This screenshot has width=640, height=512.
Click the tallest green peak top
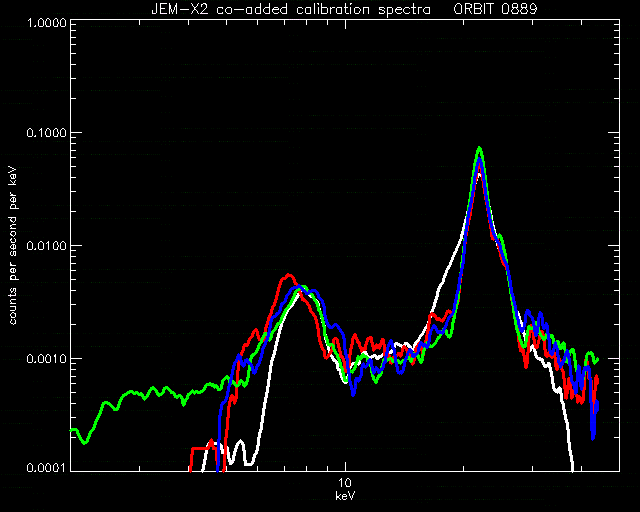coord(480,149)
